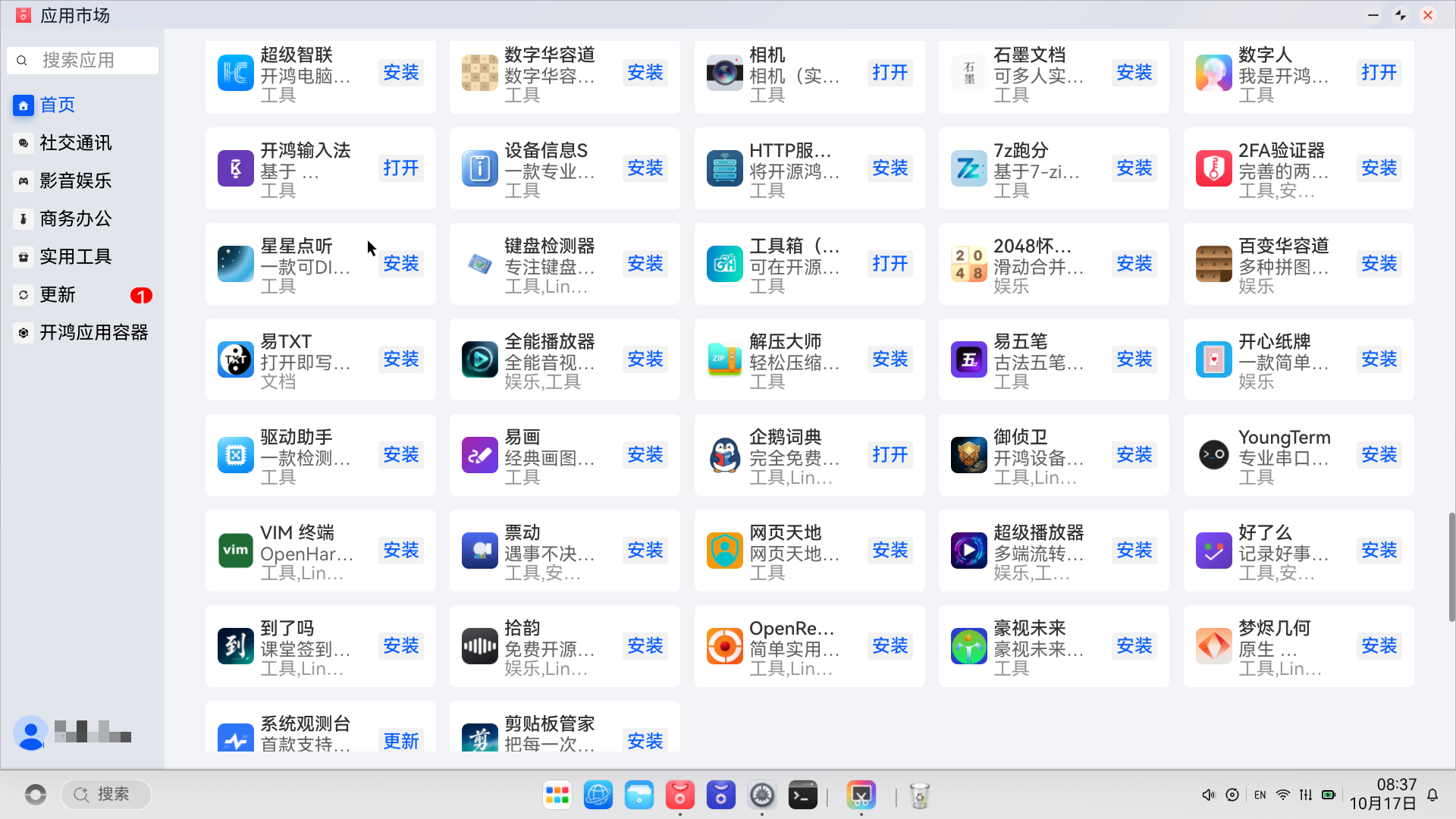Update 系统观测台 with 更新 button
1456x819 pixels.
coord(401,740)
